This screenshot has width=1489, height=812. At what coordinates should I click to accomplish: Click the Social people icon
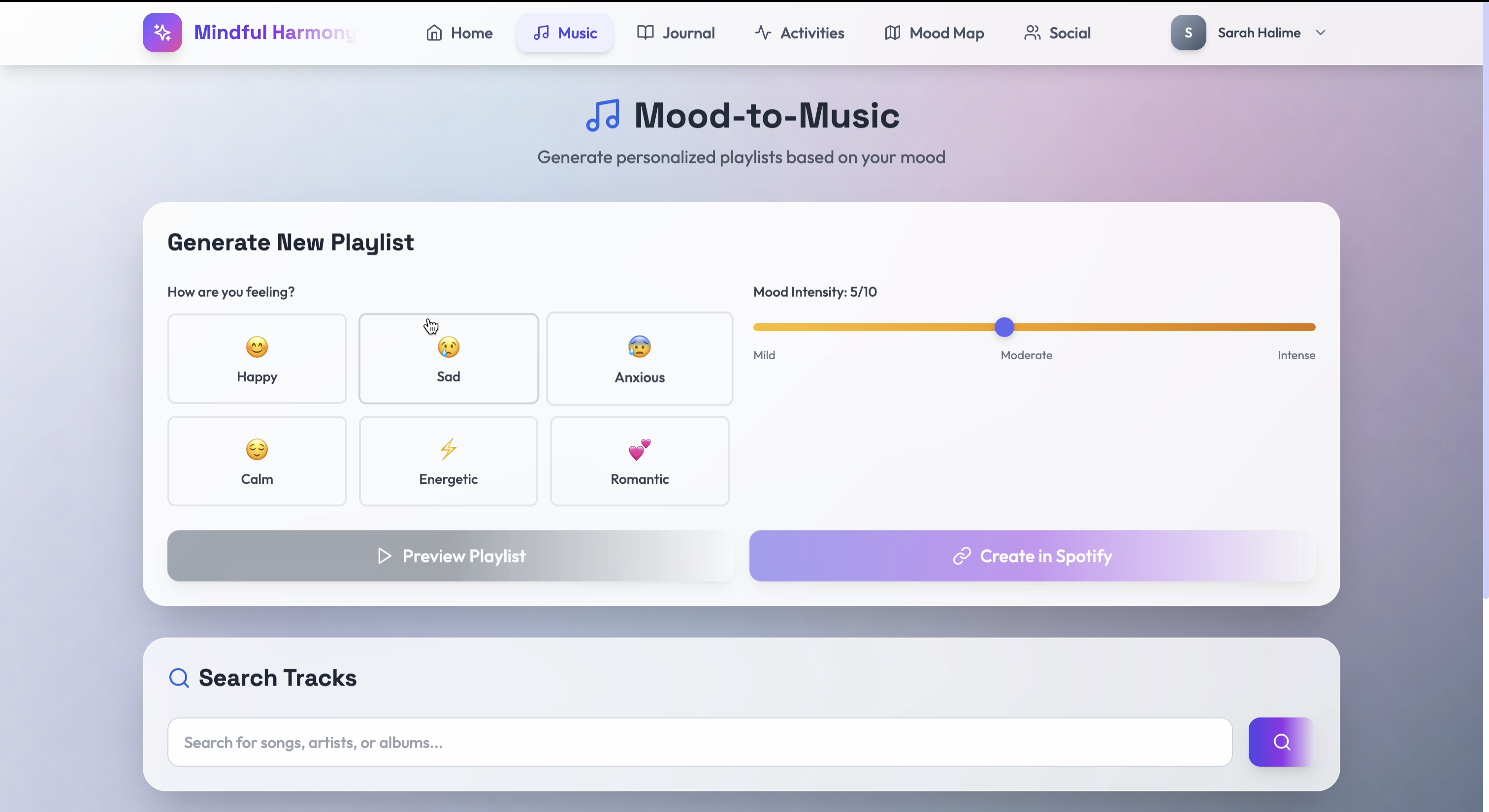click(1032, 33)
